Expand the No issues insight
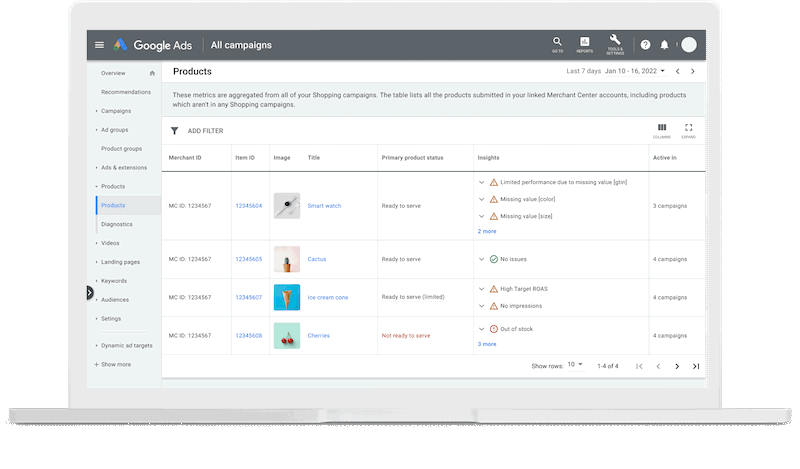Image resolution: width=800 pixels, height=469 pixels. pyautogui.click(x=481, y=259)
